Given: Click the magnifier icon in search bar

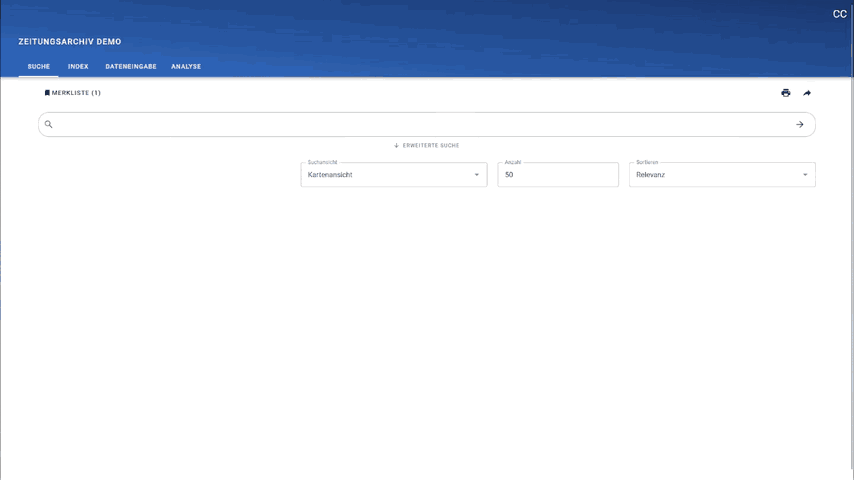Looking at the screenshot, I should point(48,124).
